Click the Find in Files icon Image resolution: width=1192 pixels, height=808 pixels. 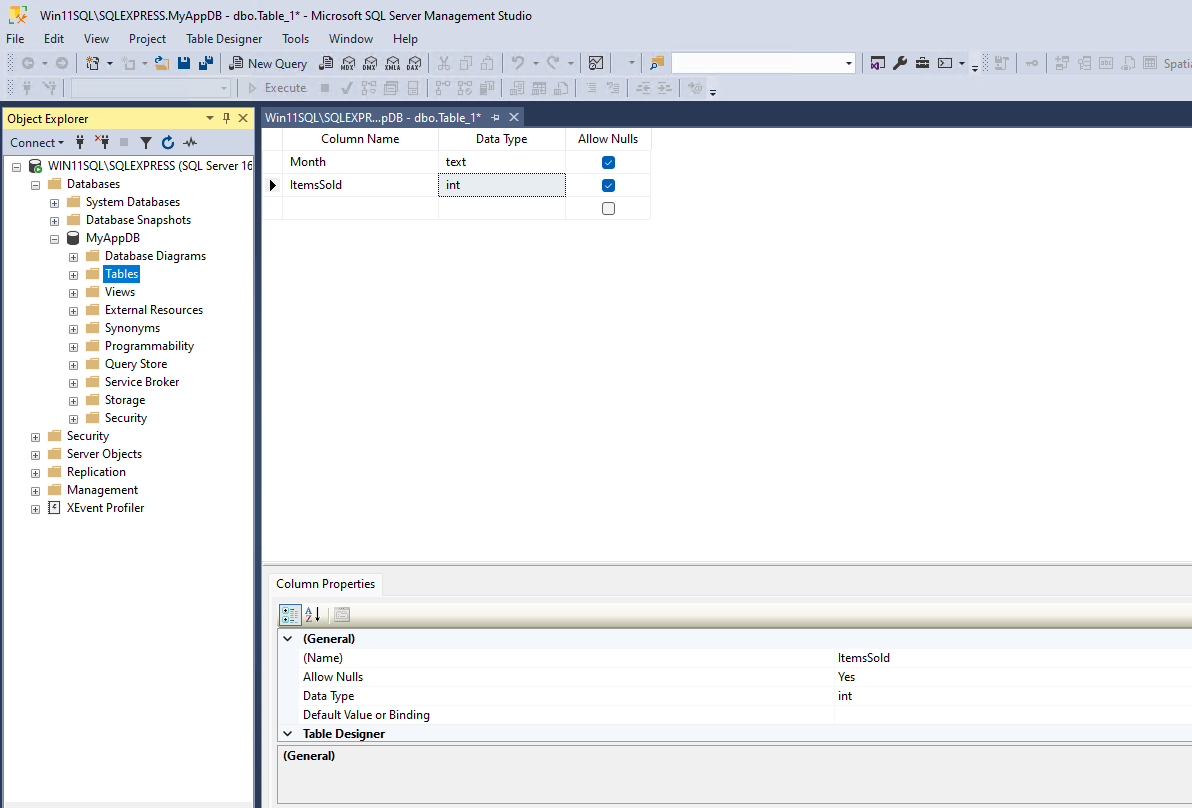point(657,63)
